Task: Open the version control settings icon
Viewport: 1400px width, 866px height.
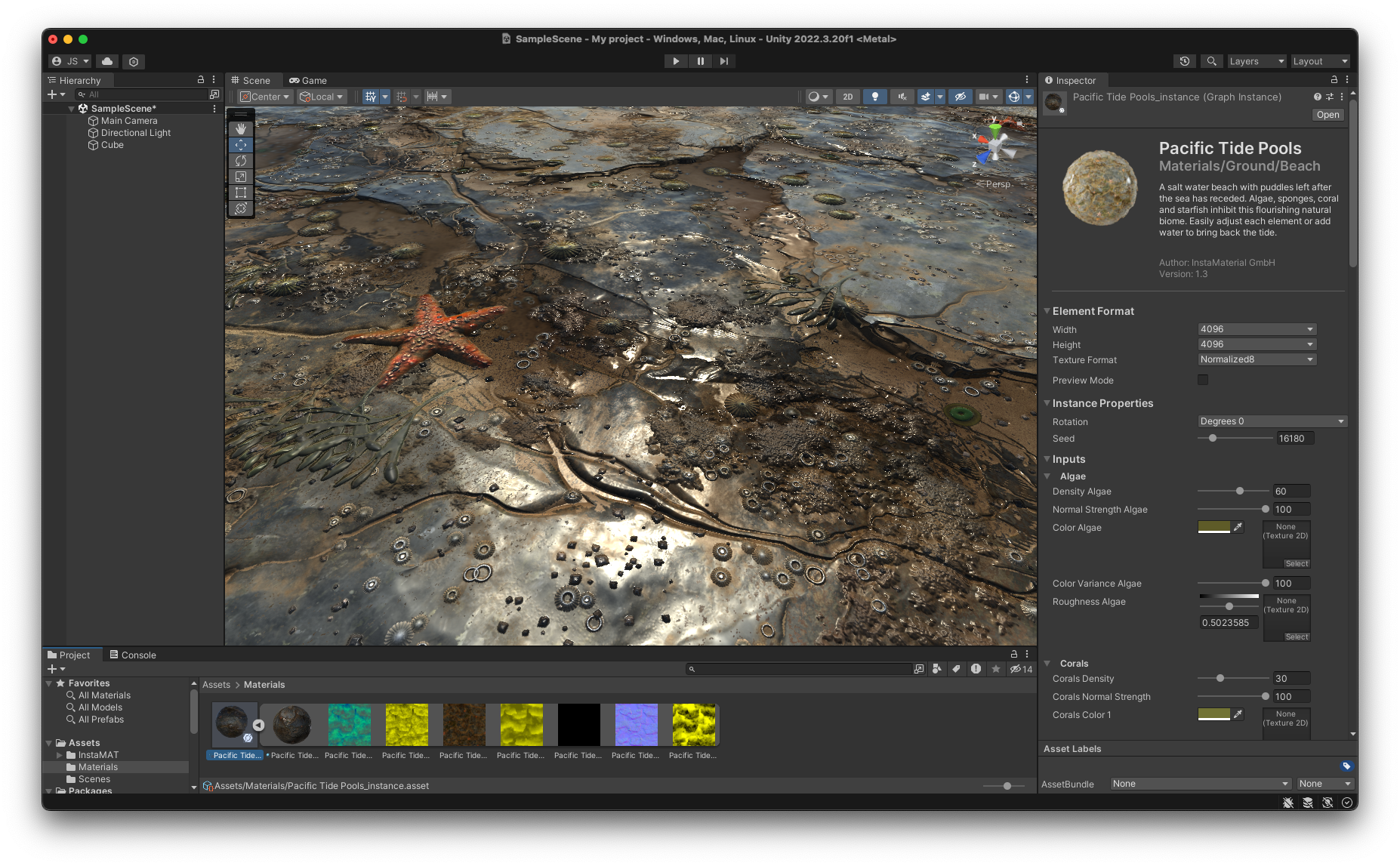Action: pyautogui.click(x=134, y=61)
